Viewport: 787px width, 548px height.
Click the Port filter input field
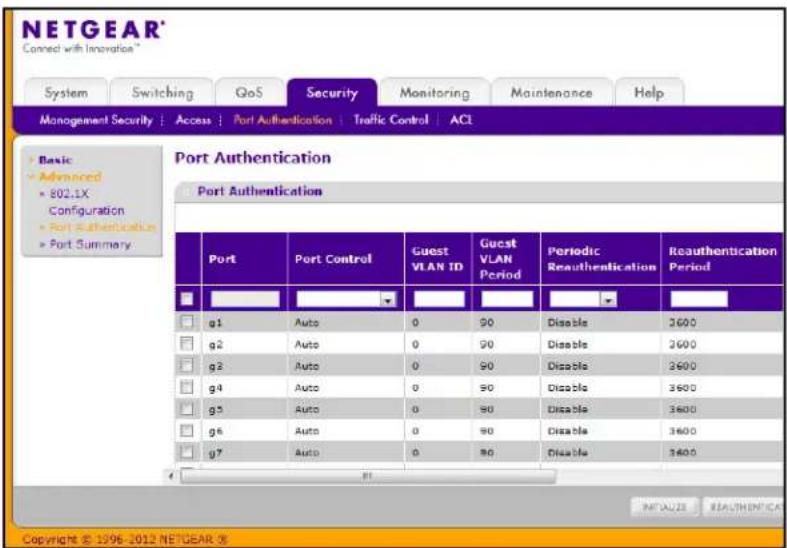245,299
